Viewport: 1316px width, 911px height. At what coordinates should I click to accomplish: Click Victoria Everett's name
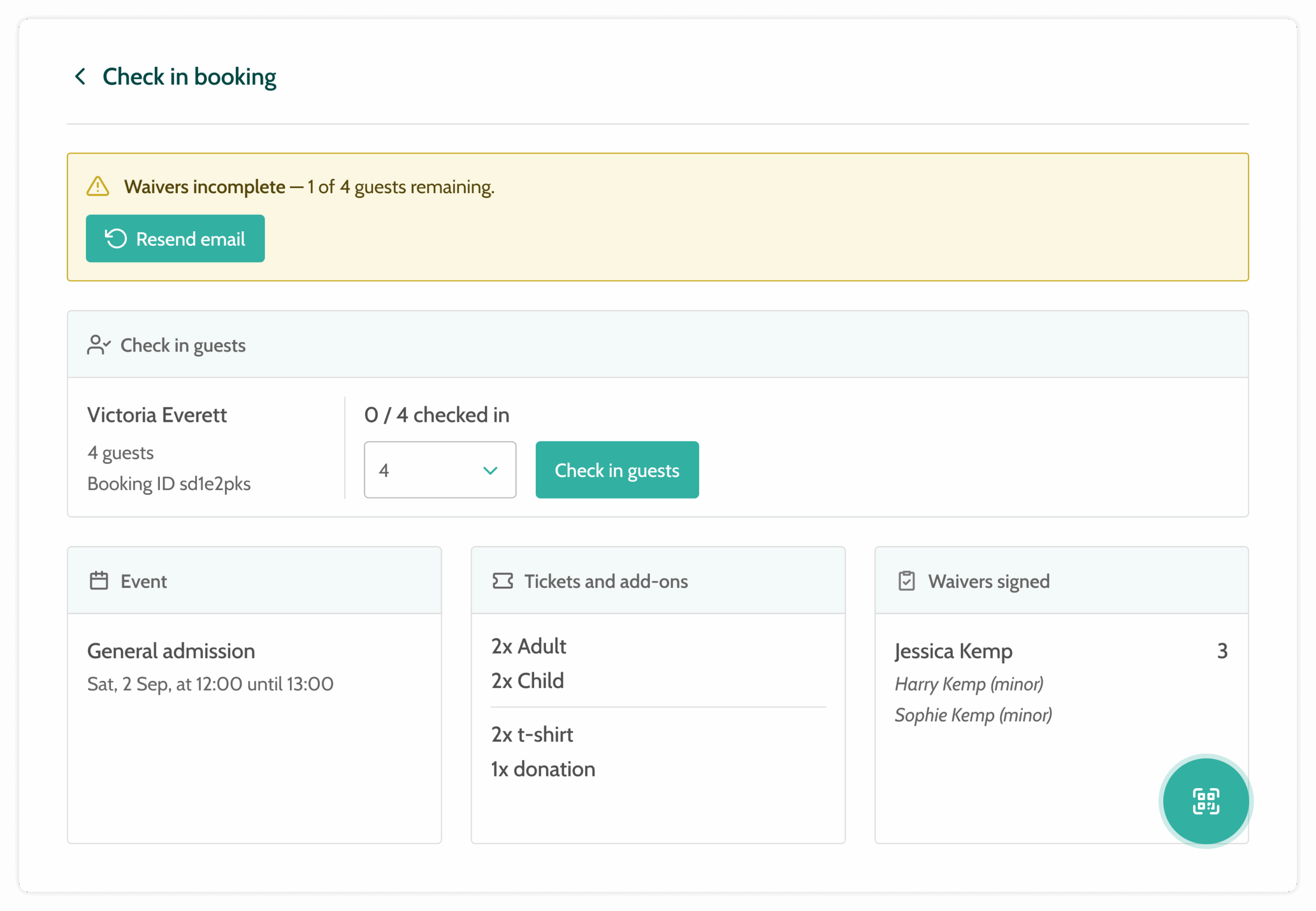point(156,415)
